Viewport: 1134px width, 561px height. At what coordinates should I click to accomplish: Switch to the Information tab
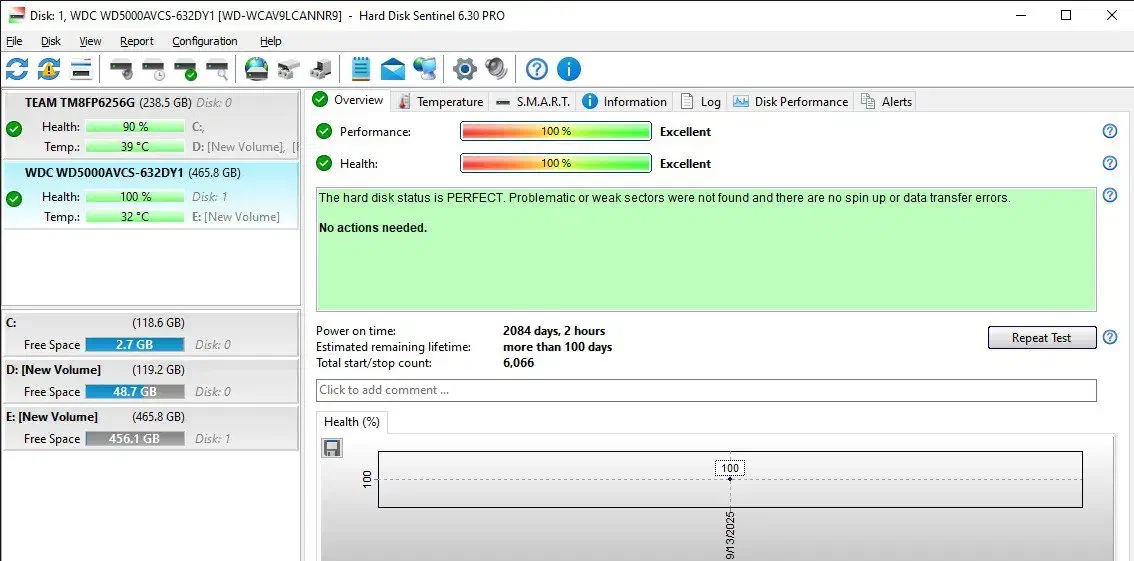(x=625, y=102)
